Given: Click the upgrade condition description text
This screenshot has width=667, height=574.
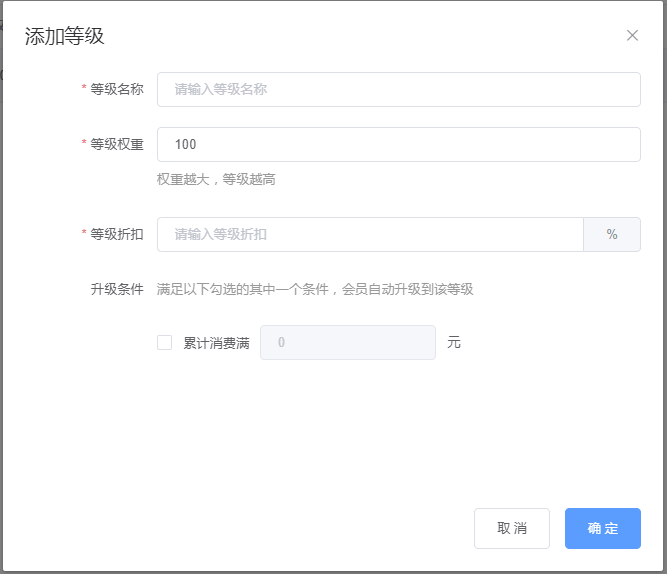Looking at the screenshot, I should point(315,289).
